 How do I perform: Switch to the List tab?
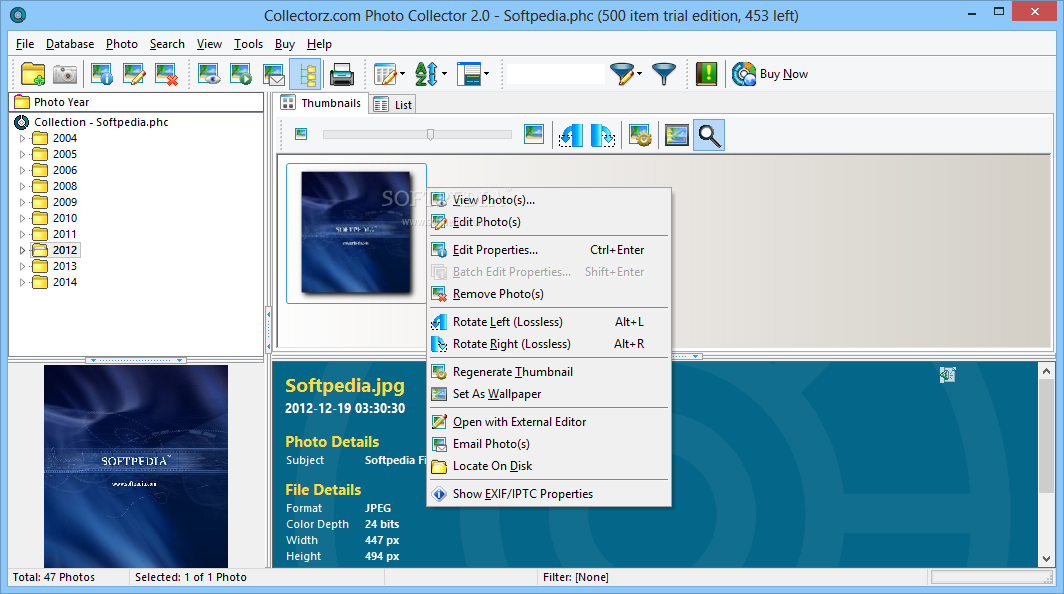pyautogui.click(x=393, y=105)
